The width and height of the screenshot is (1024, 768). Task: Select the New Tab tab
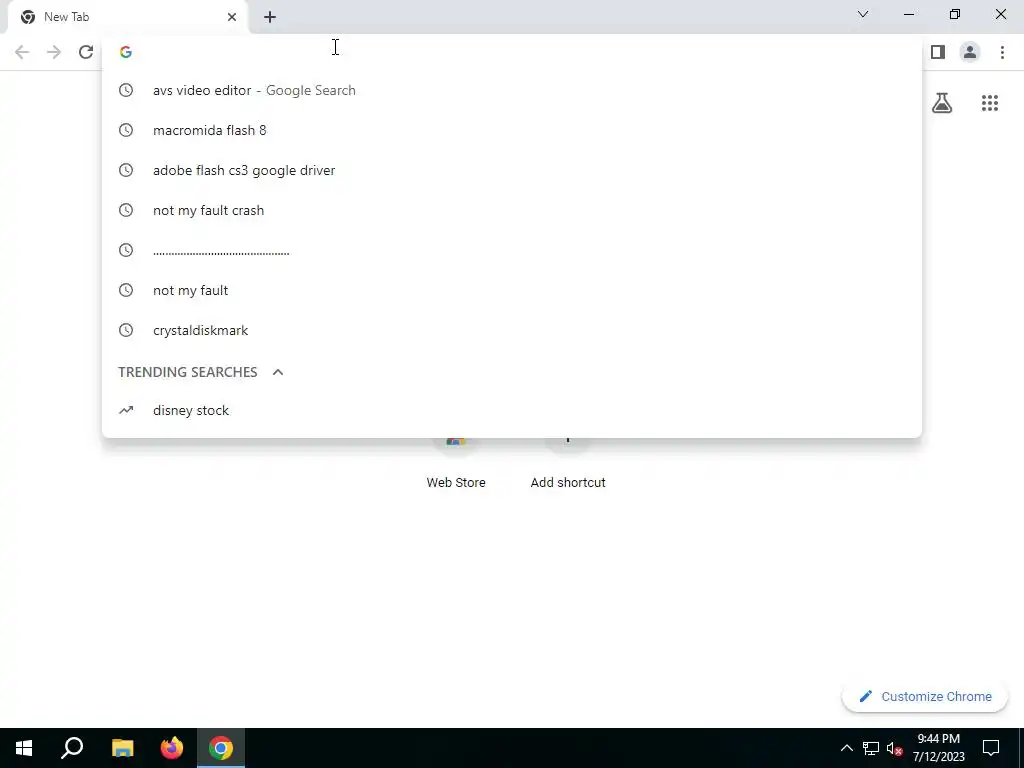pyautogui.click(x=127, y=17)
